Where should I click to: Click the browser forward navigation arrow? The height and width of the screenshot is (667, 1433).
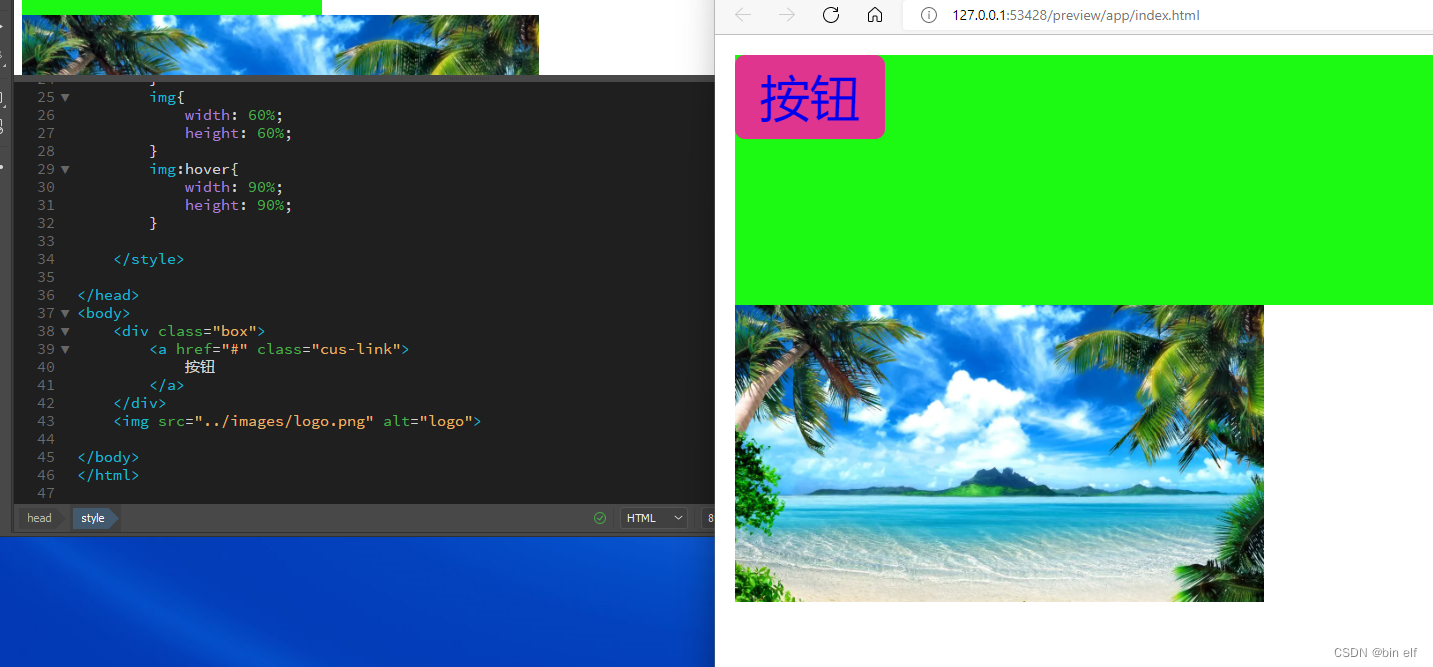pyautogui.click(x=786, y=15)
